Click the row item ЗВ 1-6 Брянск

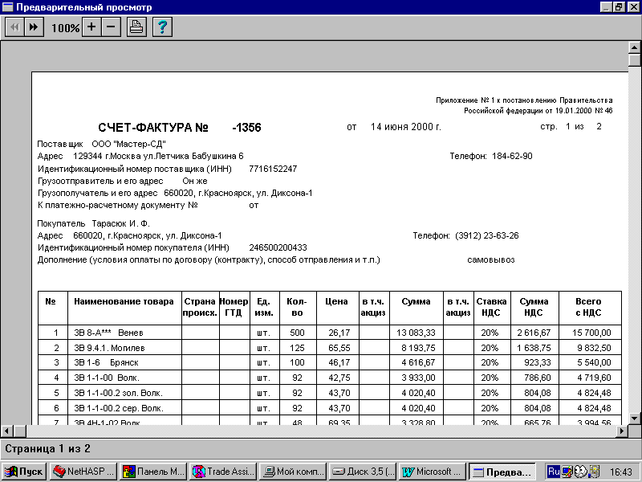point(106,363)
